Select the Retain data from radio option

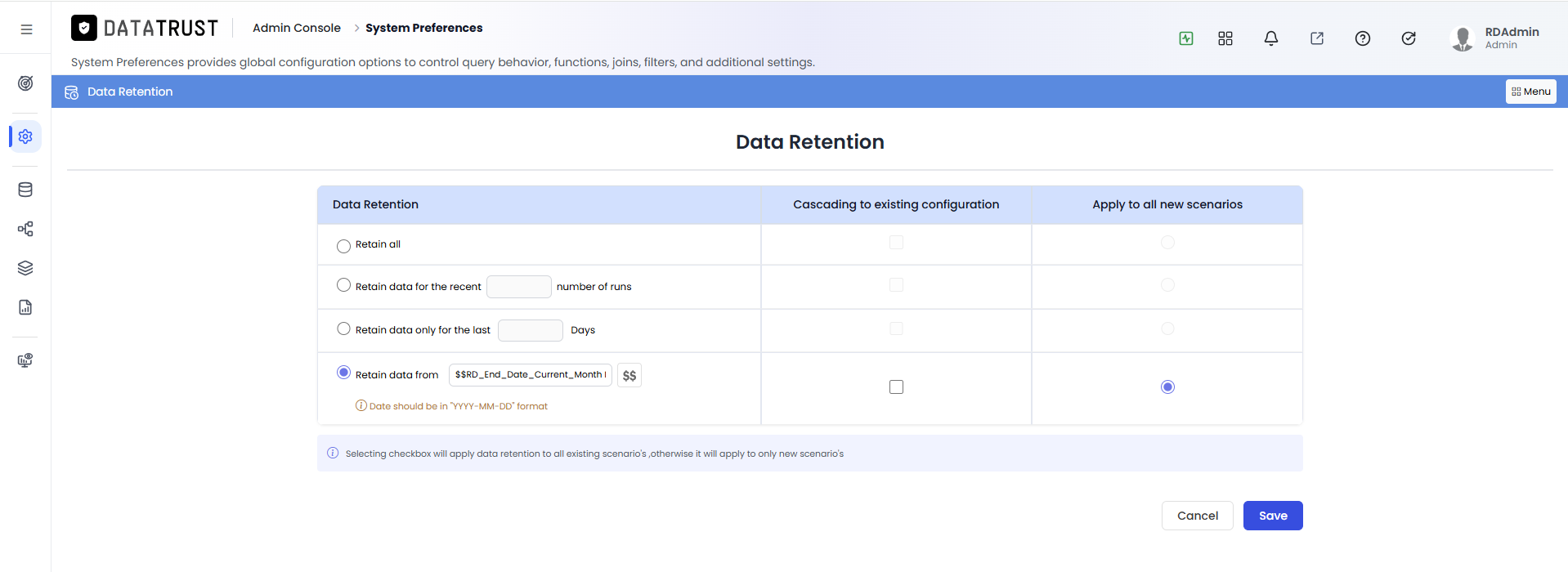pyautogui.click(x=343, y=373)
